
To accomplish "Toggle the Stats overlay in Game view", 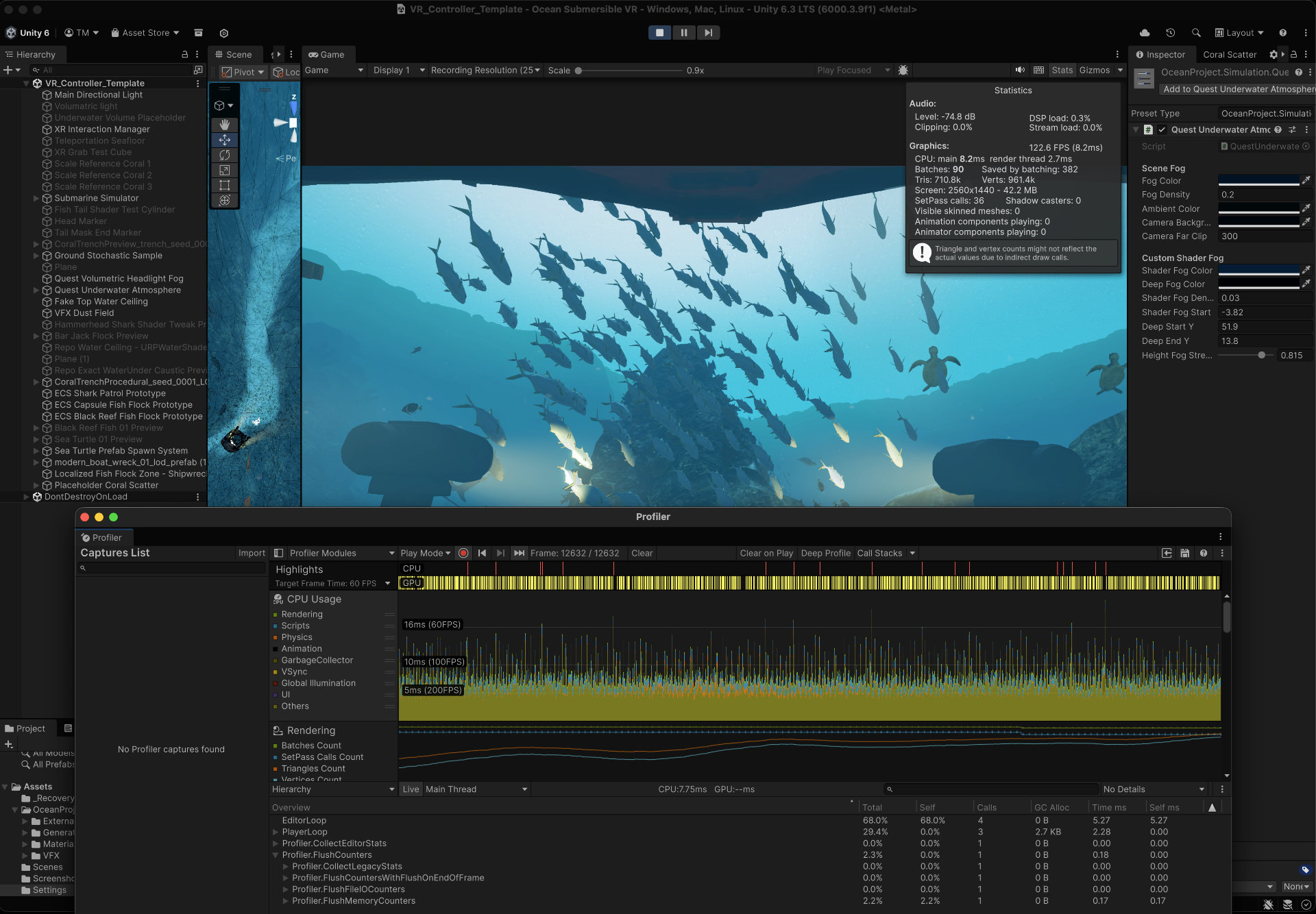I will pos(1062,70).
